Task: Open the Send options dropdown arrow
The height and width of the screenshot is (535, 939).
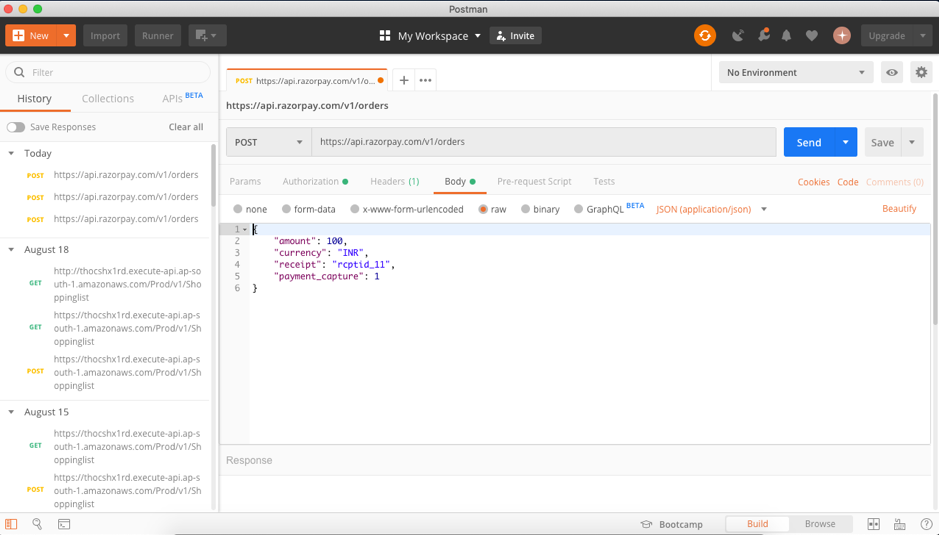Action: click(846, 142)
